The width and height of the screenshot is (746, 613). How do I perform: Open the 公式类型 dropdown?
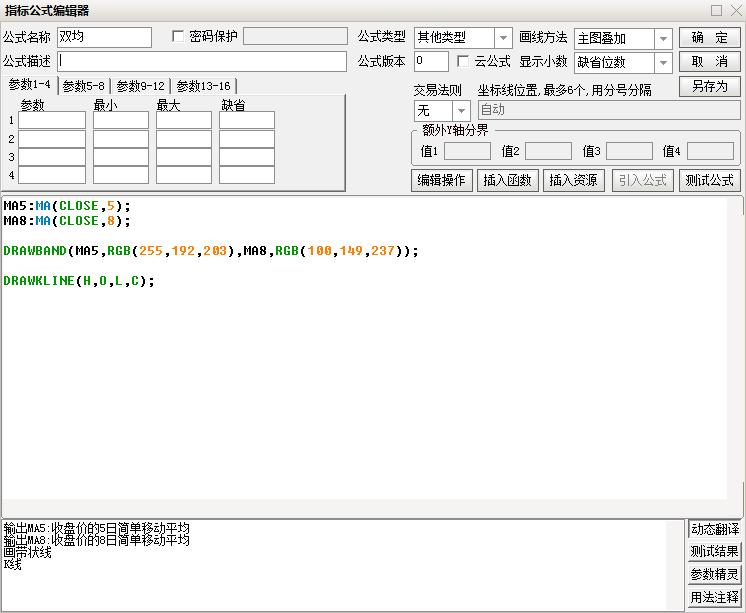(x=503, y=38)
